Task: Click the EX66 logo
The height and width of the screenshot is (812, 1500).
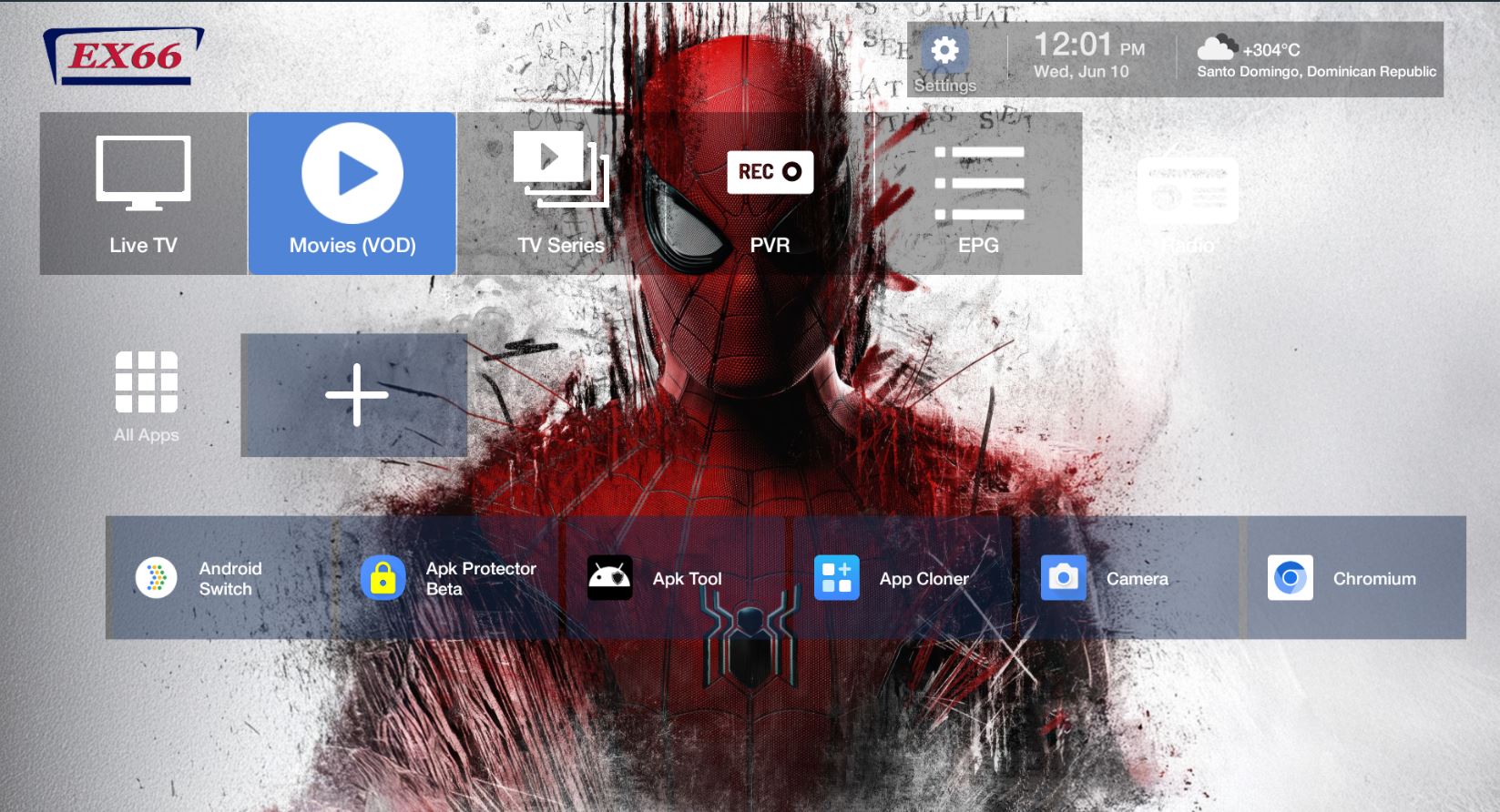Action: tap(124, 56)
